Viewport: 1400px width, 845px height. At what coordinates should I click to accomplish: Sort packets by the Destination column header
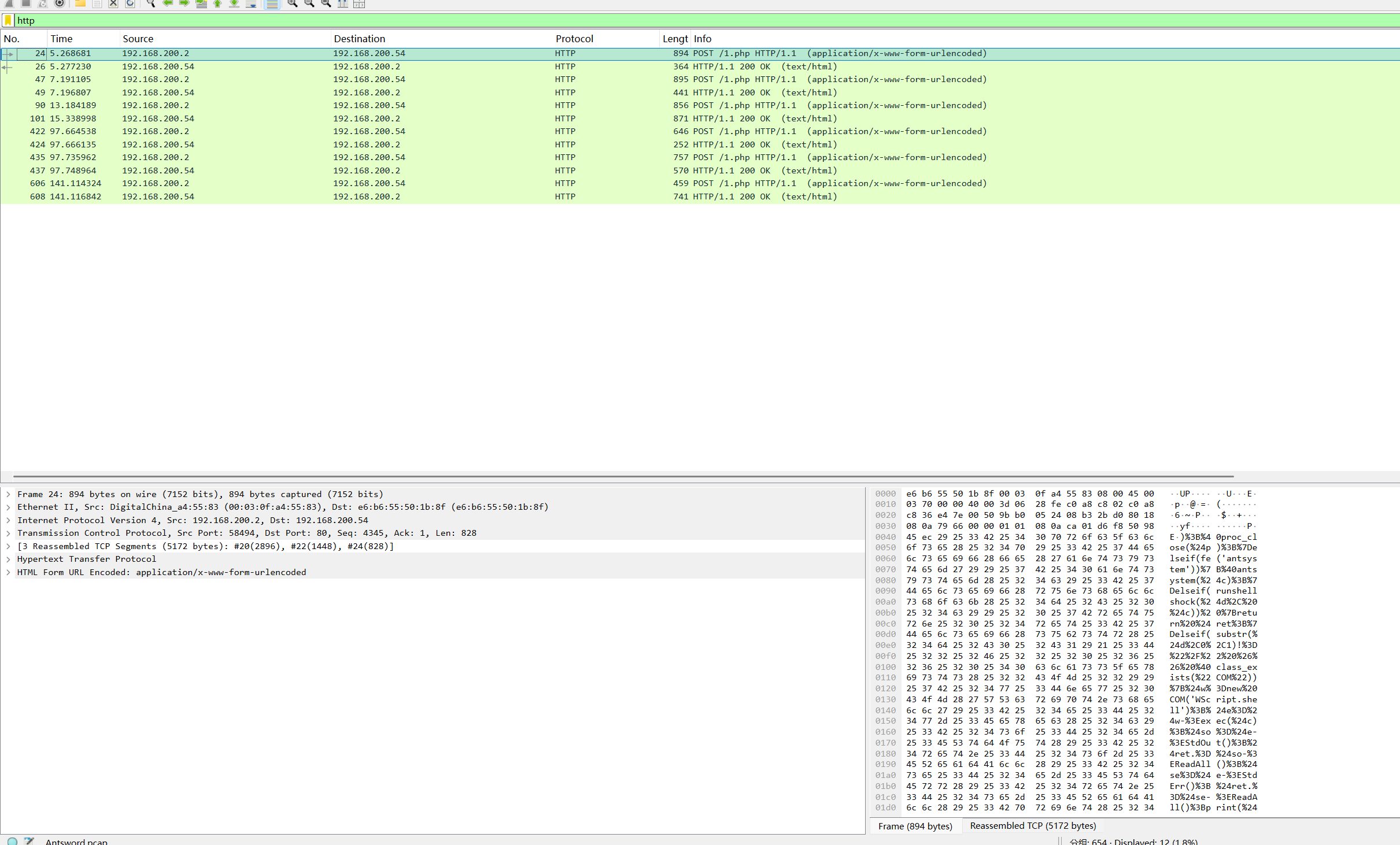point(359,39)
